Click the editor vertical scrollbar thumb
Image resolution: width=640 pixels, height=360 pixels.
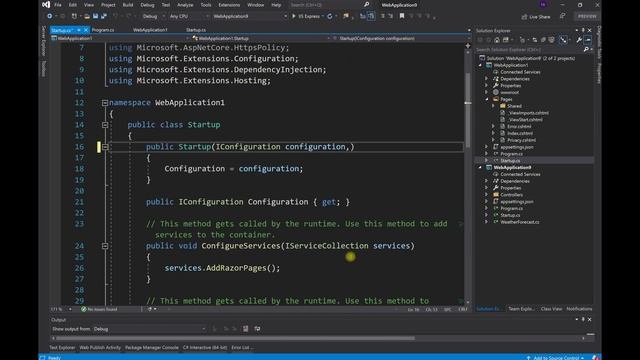(x=468, y=110)
